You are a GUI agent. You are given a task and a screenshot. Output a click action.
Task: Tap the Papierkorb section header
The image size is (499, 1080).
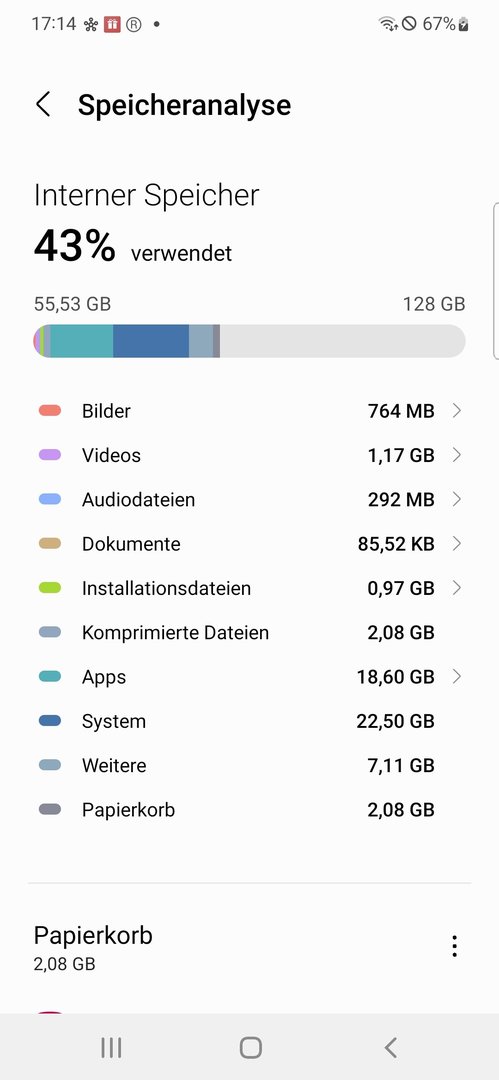(93, 935)
